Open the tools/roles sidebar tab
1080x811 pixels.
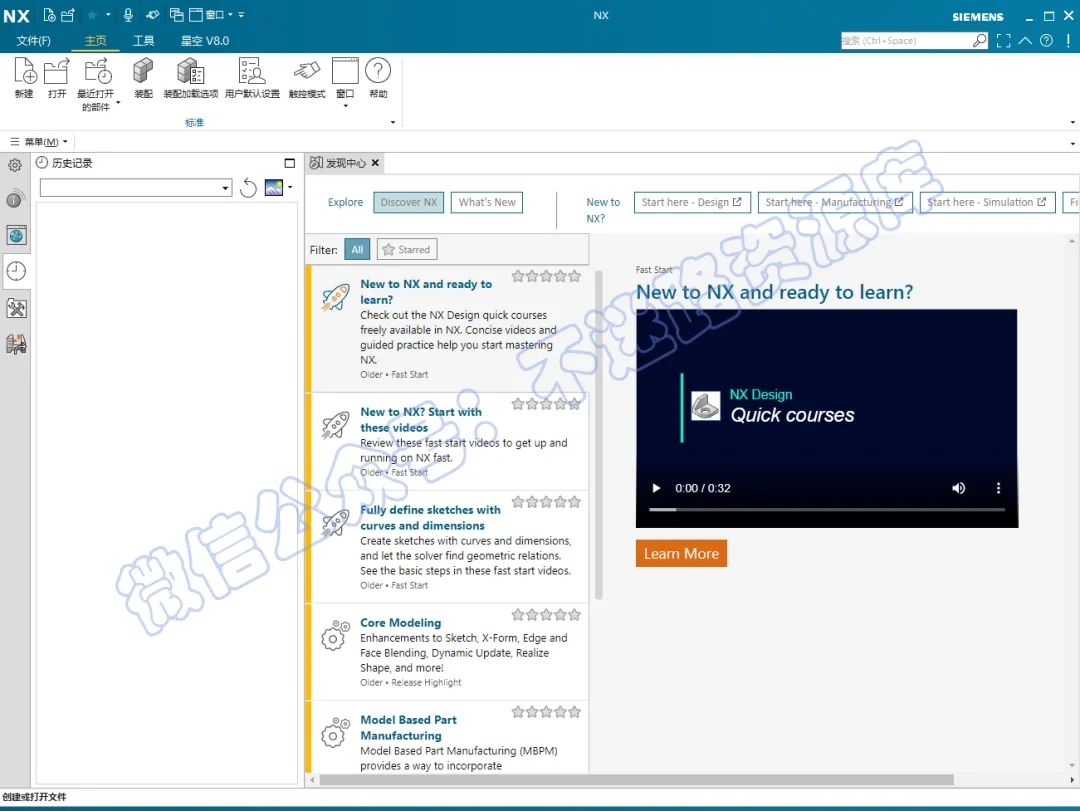tap(16, 308)
